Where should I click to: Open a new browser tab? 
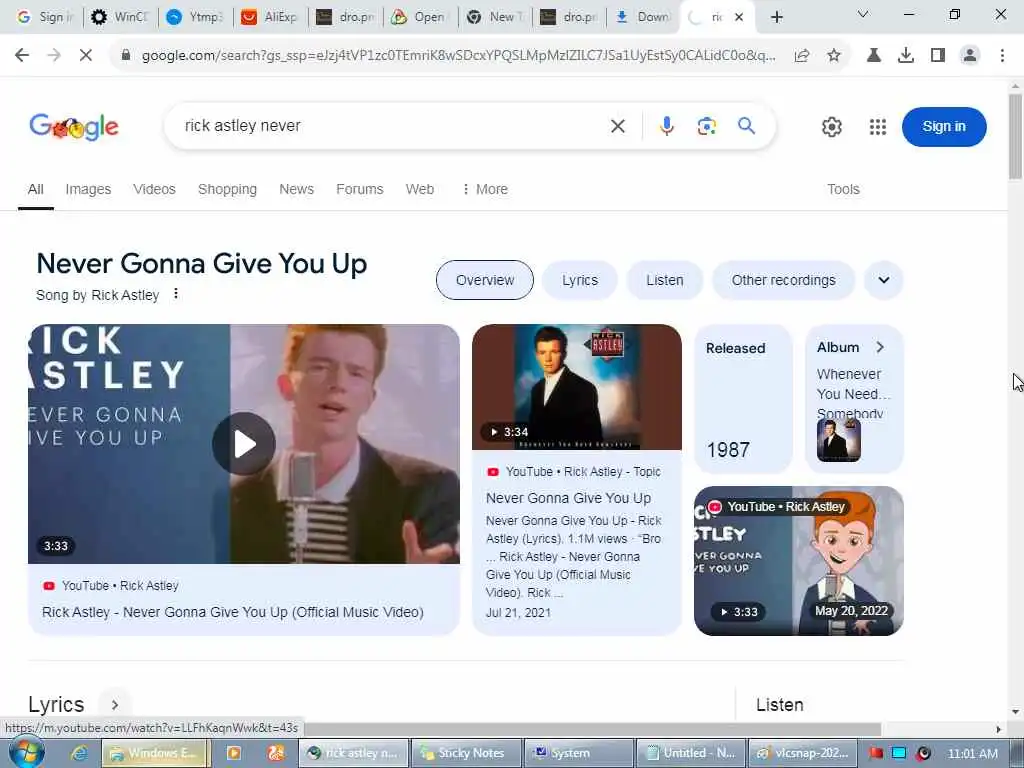(x=776, y=17)
